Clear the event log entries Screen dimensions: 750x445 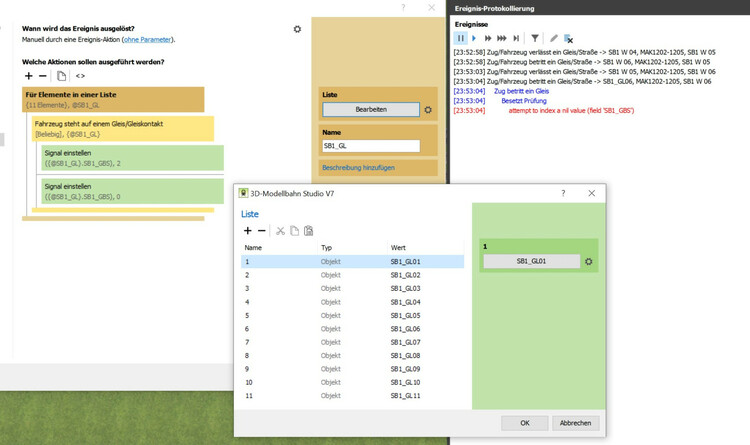[x=568, y=39]
